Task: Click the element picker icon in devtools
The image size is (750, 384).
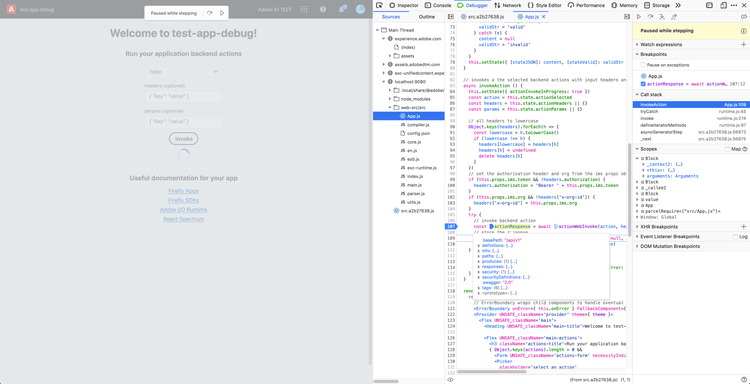Action: [379, 5]
